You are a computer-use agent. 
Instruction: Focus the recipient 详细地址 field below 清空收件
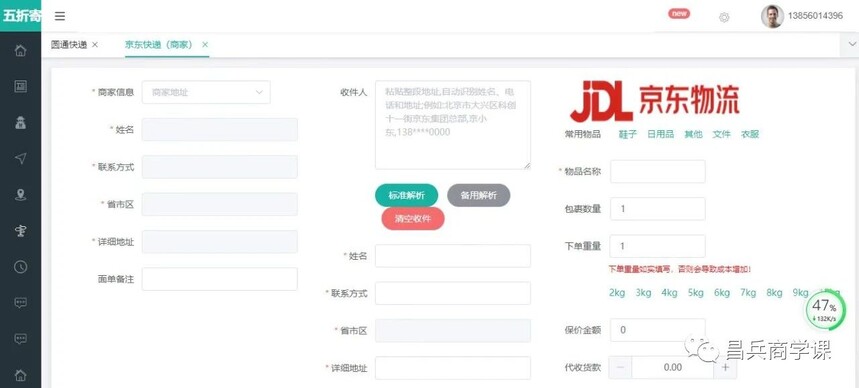[x=453, y=368]
